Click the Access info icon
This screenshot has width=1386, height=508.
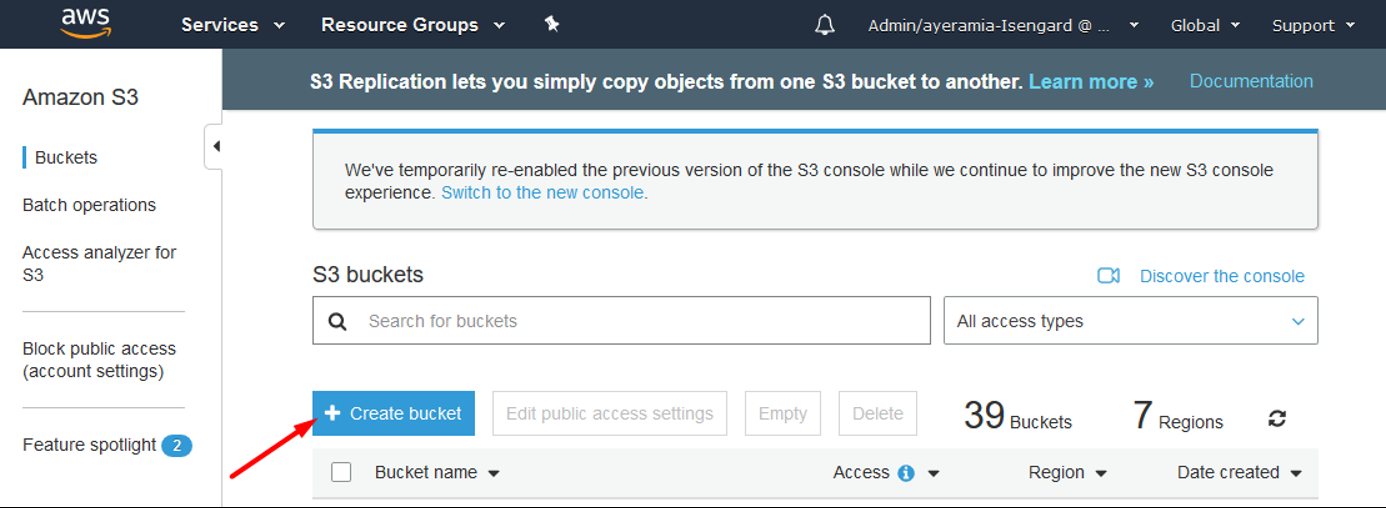coord(906,473)
